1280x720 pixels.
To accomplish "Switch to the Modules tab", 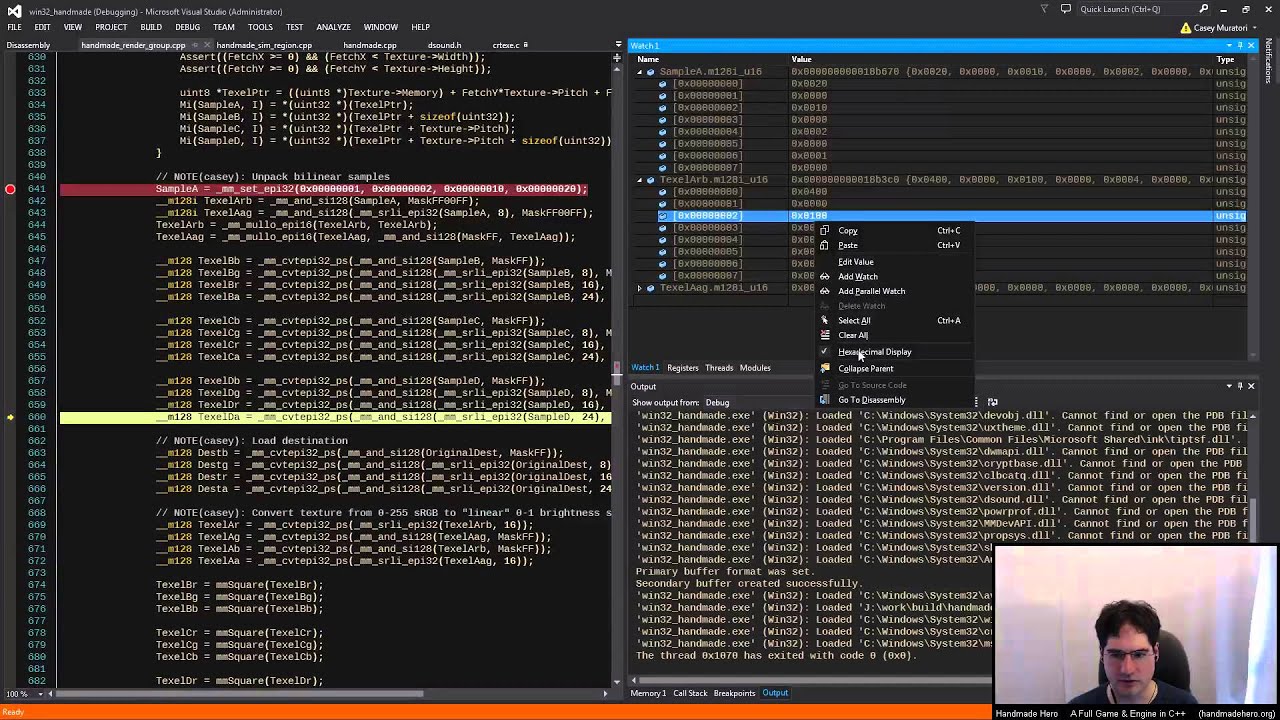I will point(755,368).
